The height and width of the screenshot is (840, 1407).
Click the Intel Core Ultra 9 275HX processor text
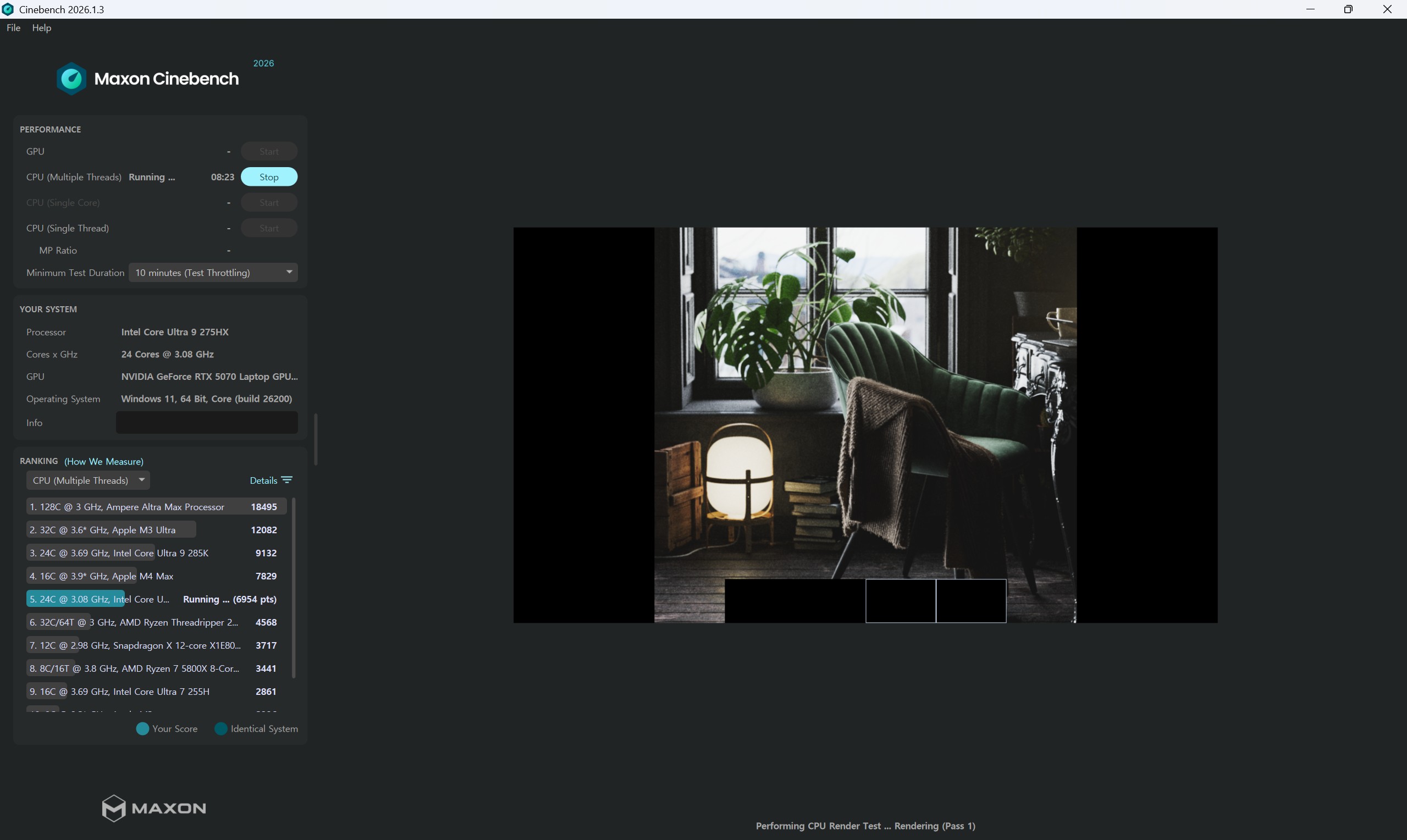(x=175, y=332)
